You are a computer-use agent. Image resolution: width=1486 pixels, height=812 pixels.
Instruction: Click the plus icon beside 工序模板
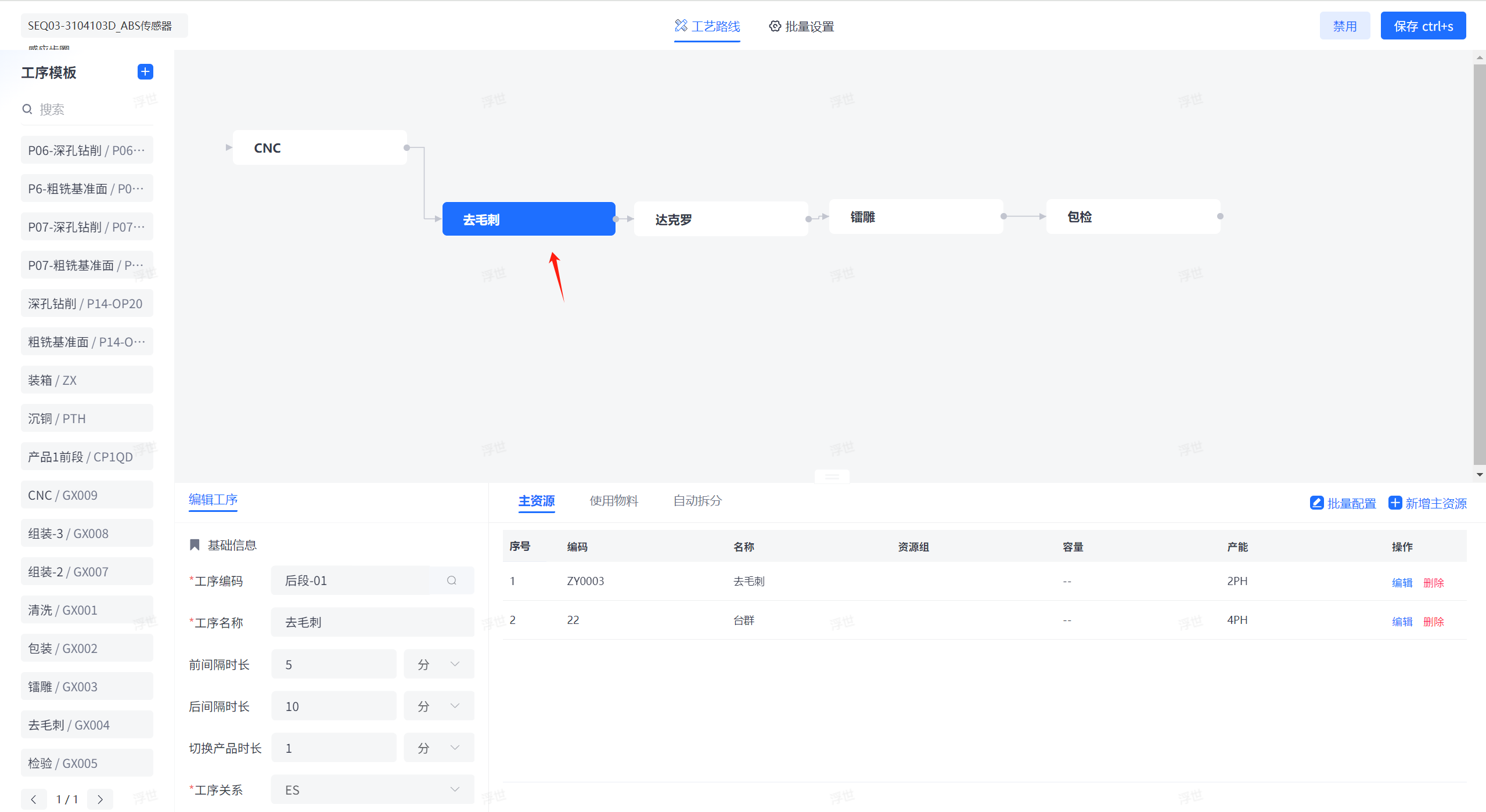tap(145, 71)
